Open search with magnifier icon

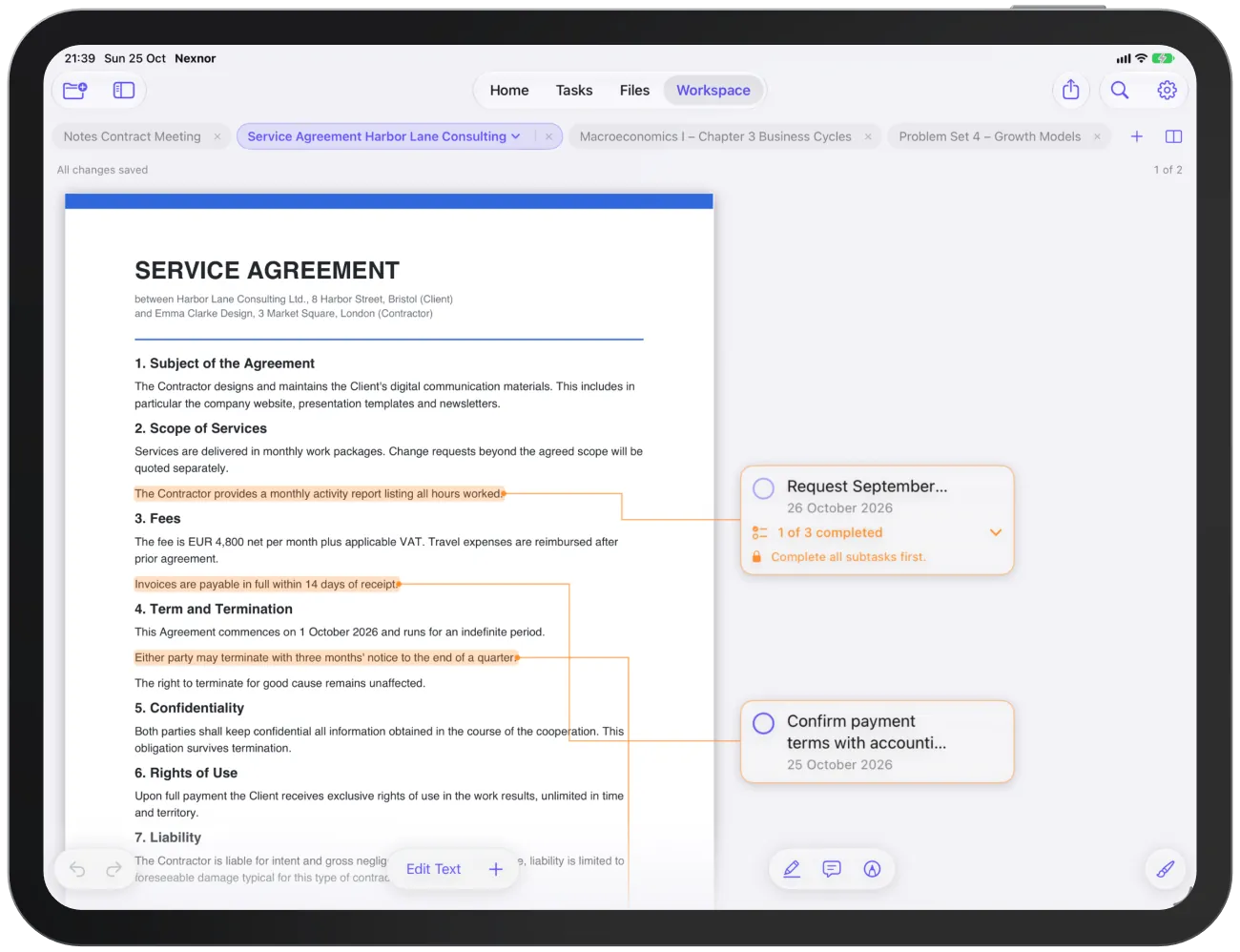tap(1120, 90)
